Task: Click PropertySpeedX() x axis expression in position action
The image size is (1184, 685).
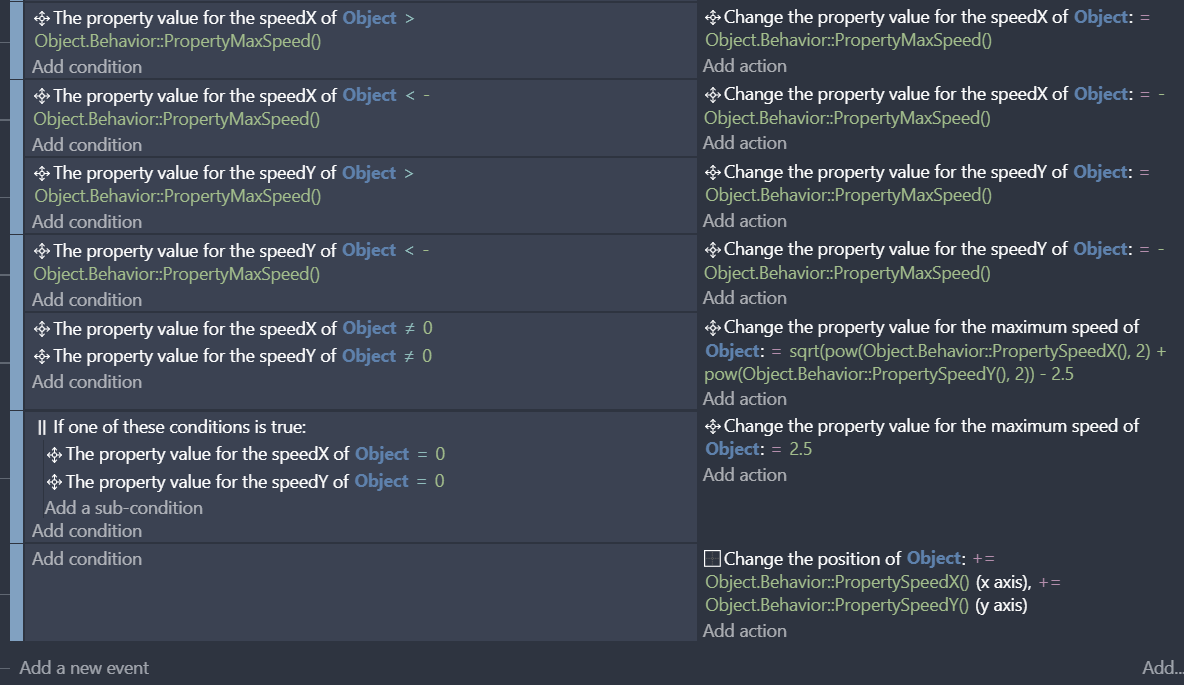Action: [x=837, y=582]
